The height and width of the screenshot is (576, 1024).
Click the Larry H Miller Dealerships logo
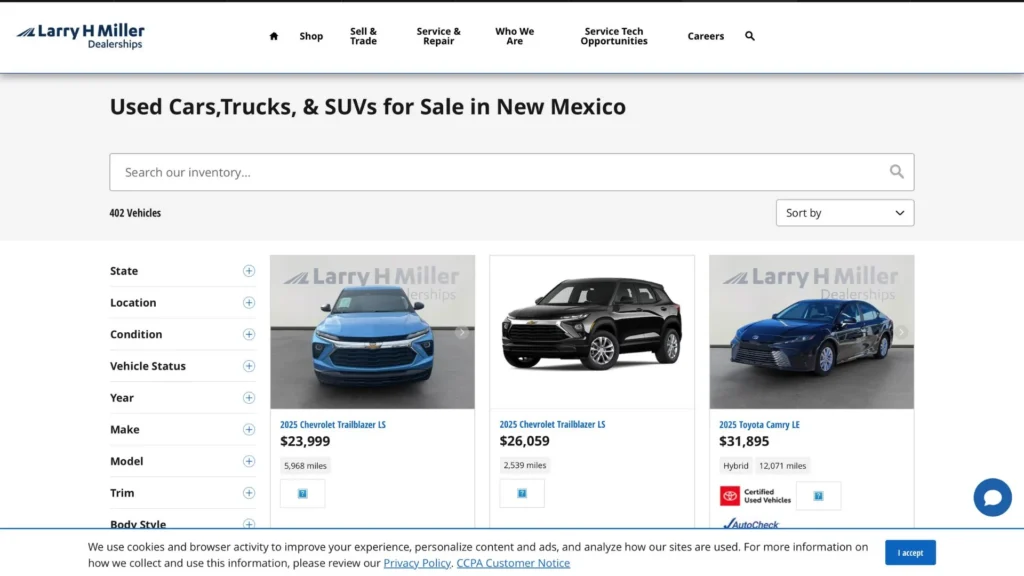coord(80,36)
